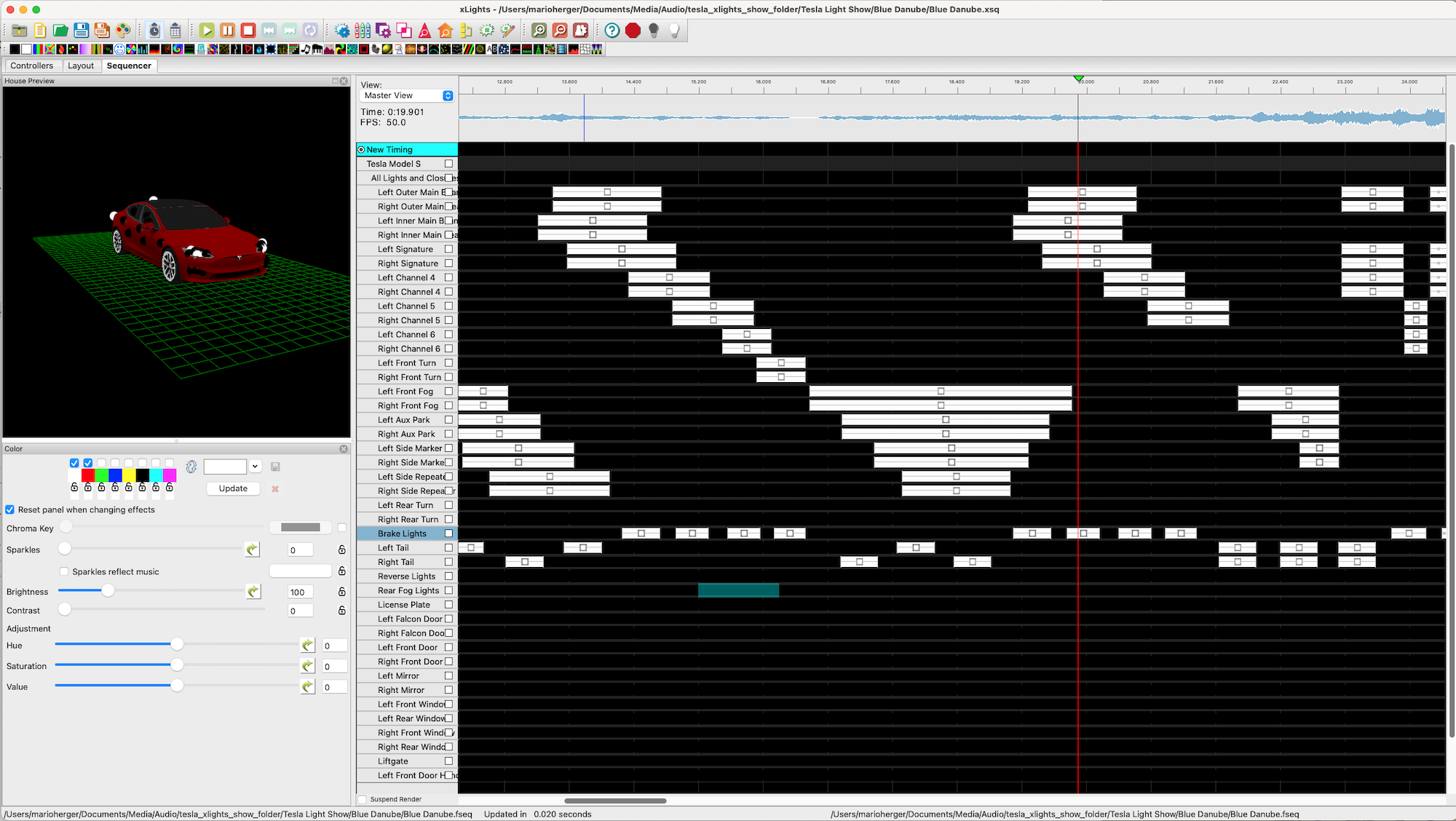Click the orange Pause button
1456x821 pixels.
[x=227, y=31]
